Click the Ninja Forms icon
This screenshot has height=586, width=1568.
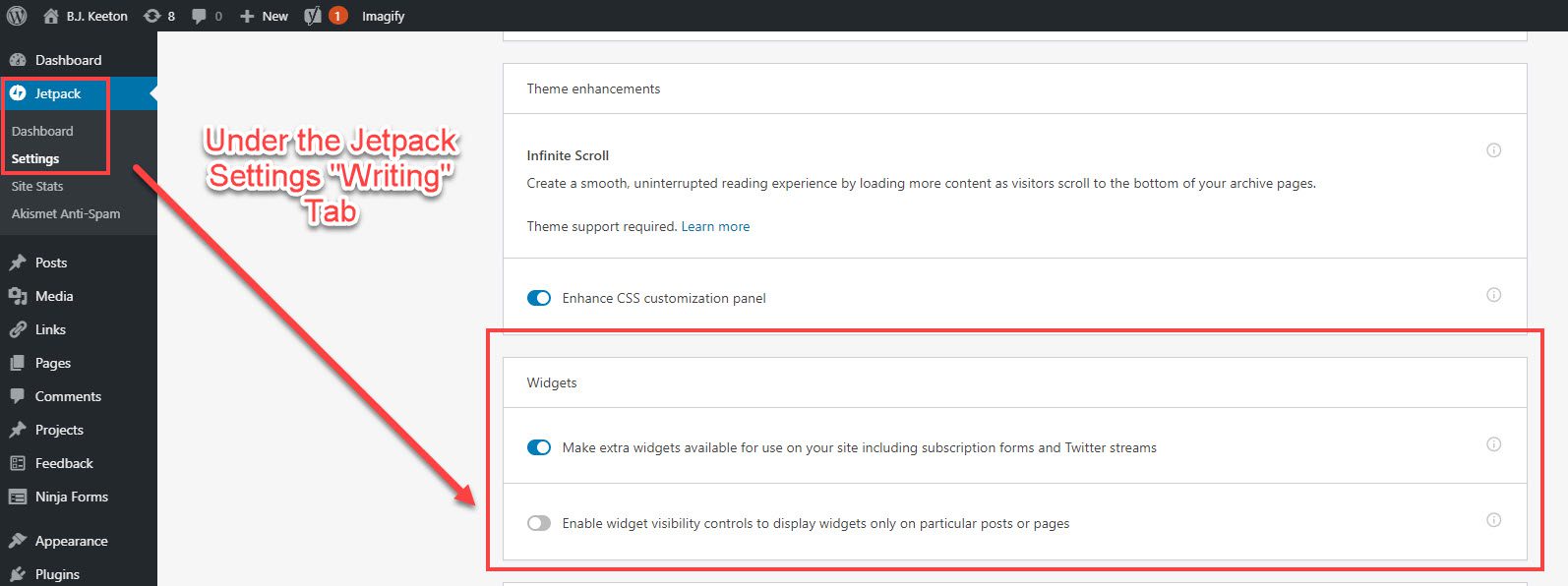(x=18, y=497)
